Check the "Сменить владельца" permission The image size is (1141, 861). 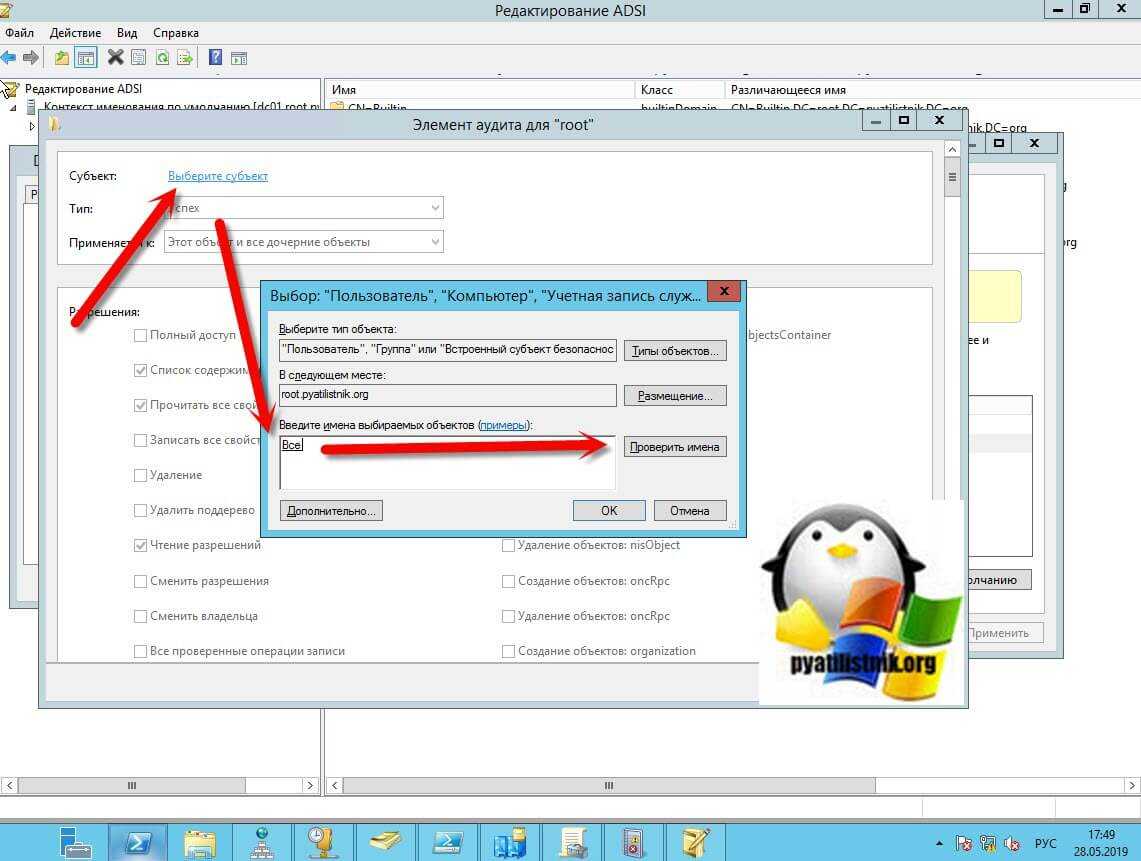pyautogui.click(x=141, y=616)
